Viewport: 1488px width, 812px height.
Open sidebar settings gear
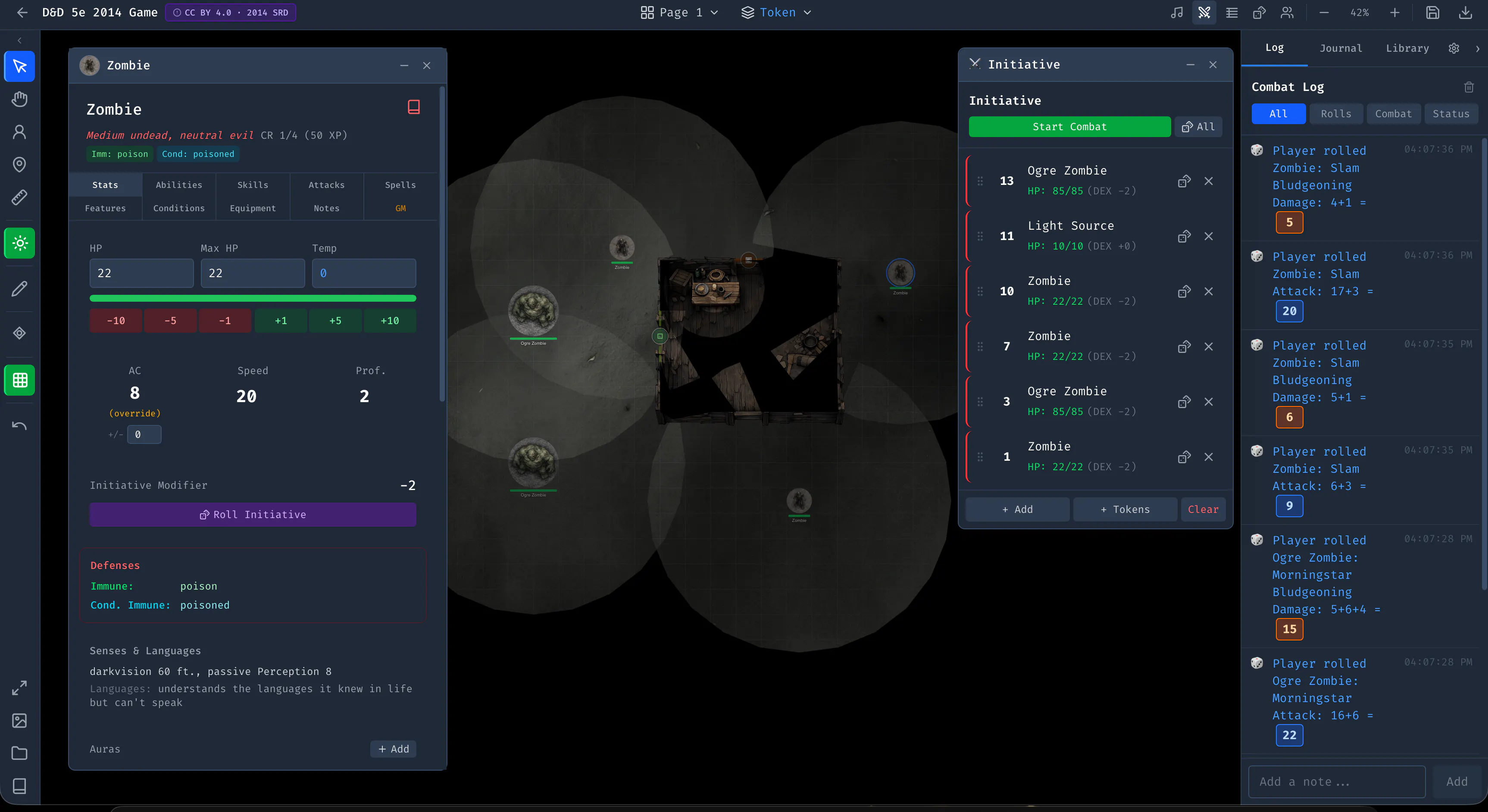(1454, 49)
